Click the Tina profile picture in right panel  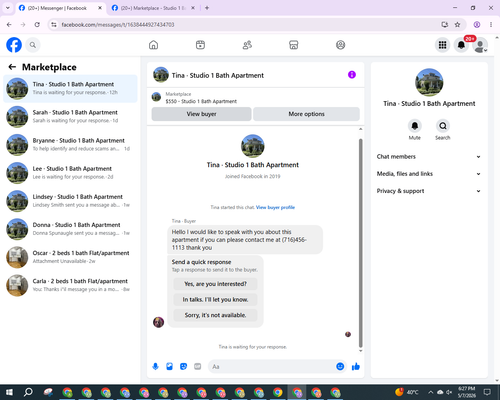(429, 82)
